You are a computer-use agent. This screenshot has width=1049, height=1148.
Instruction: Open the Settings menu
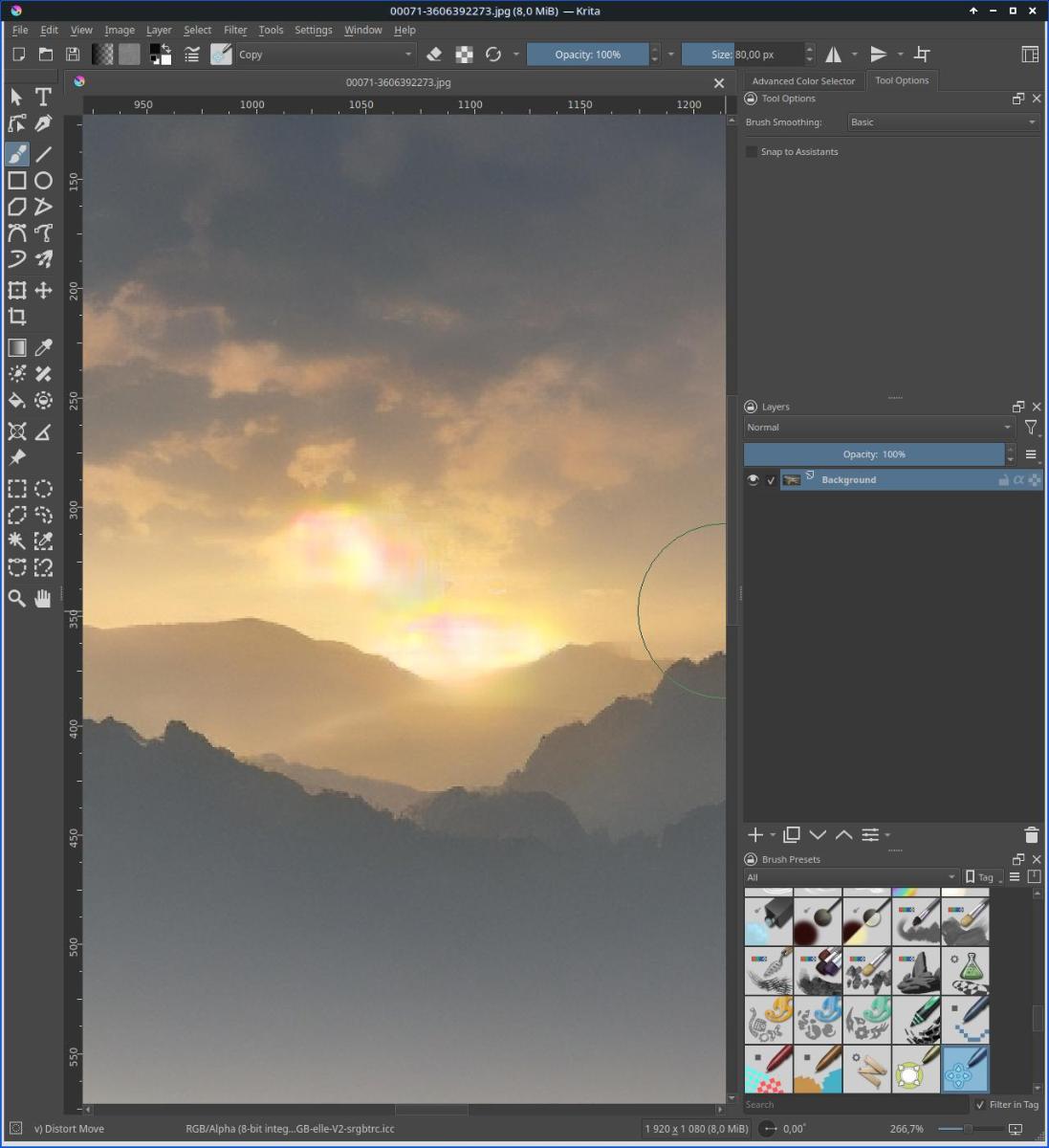click(313, 30)
